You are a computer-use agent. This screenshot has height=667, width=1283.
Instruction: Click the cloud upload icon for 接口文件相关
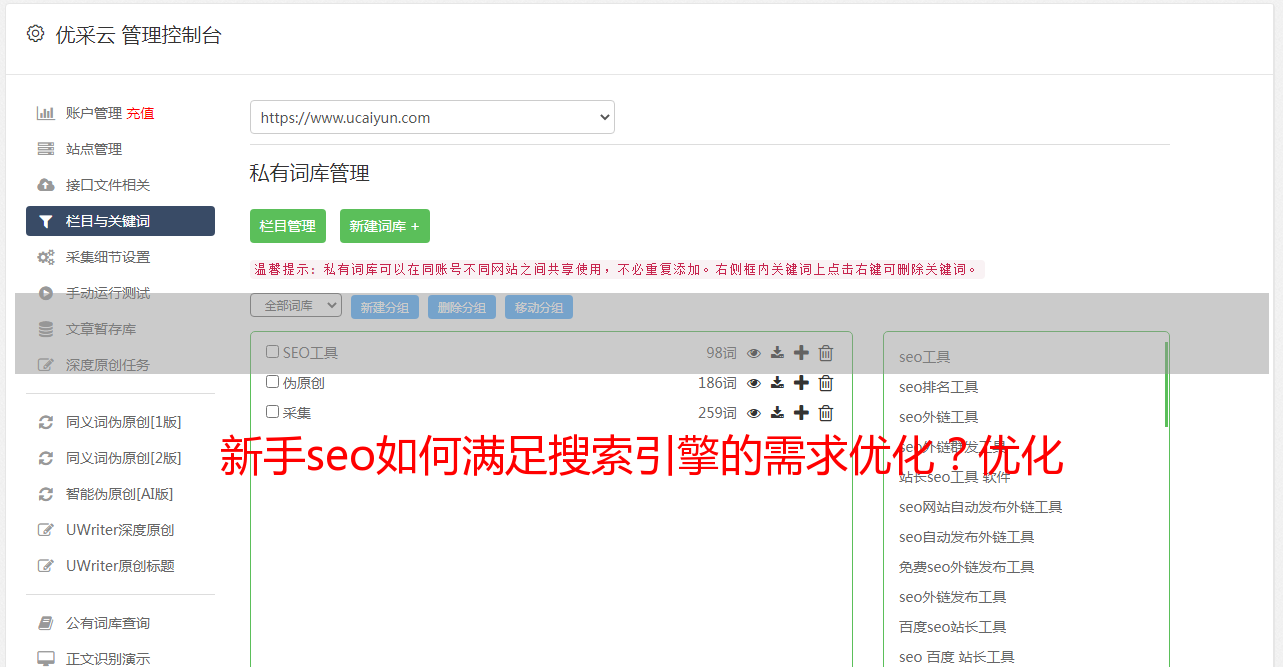coord(46,185)
